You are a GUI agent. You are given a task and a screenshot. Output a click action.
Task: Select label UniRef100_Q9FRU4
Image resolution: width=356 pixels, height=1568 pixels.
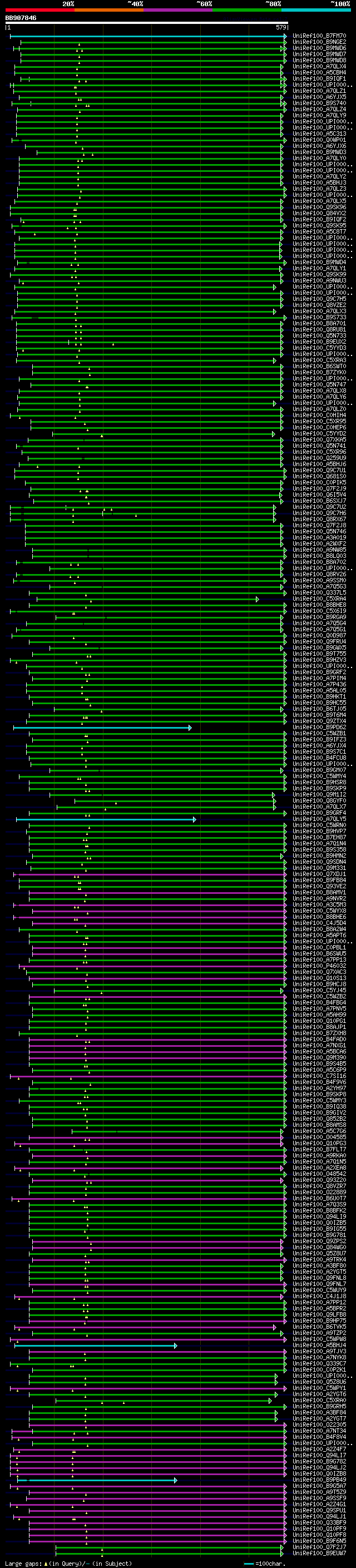319,641
